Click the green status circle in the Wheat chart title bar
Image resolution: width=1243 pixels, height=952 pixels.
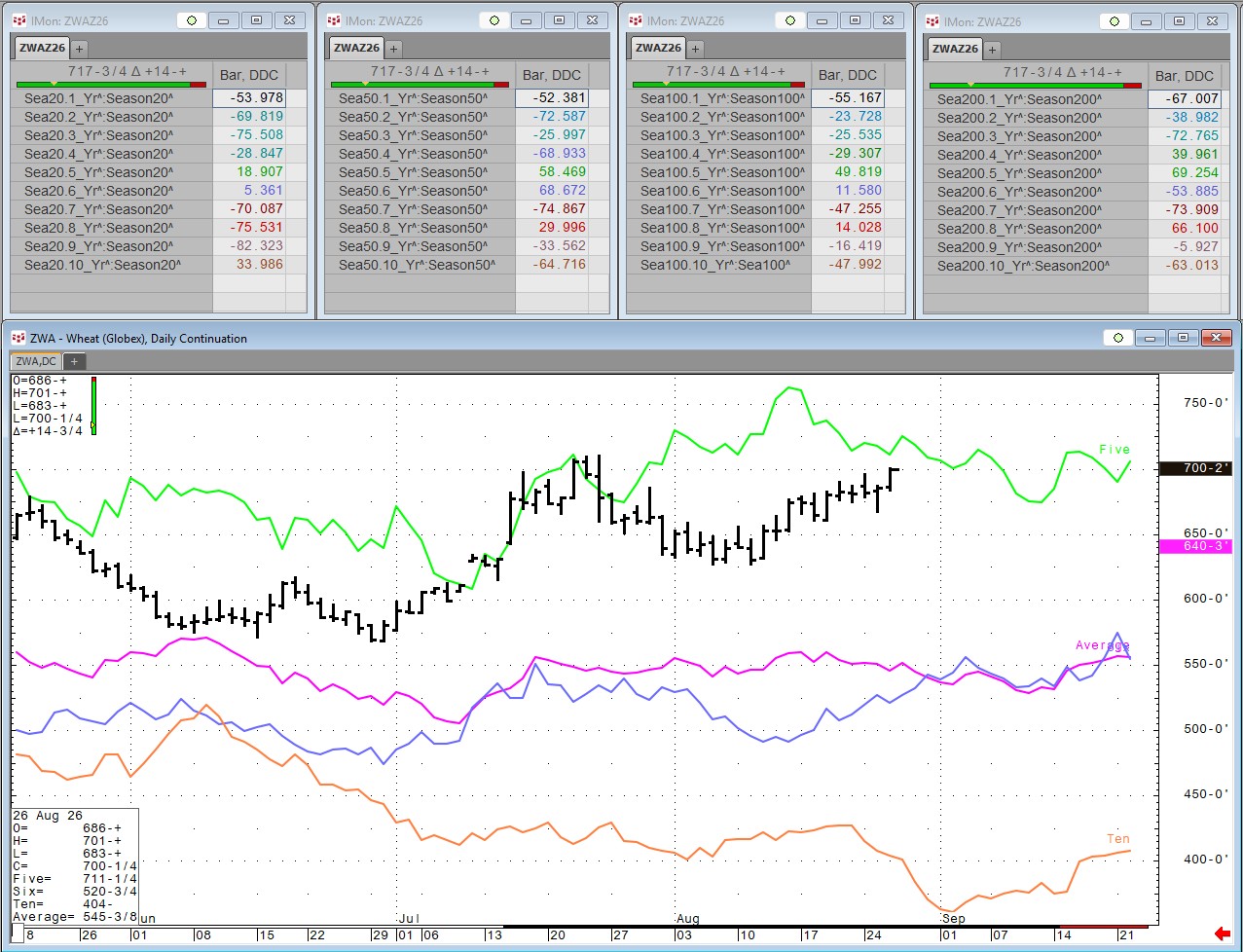[x=1117, y=338]
